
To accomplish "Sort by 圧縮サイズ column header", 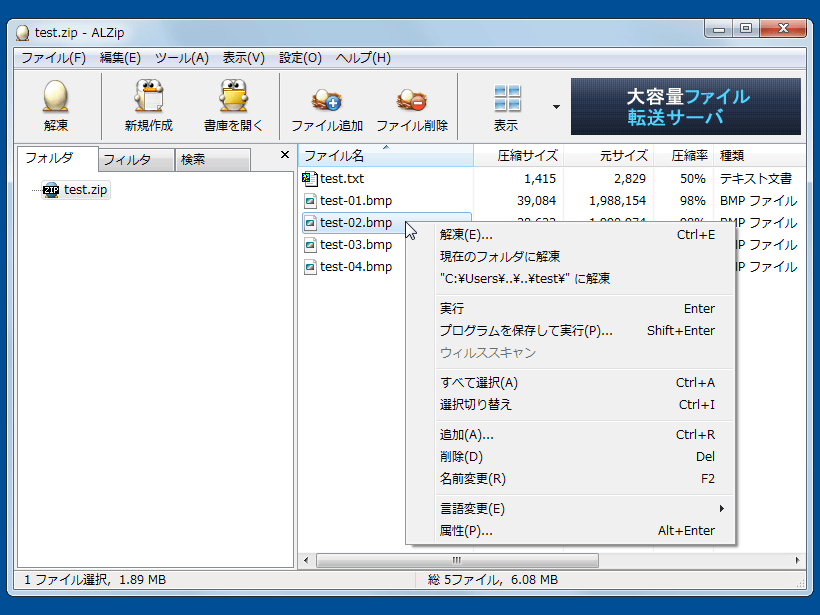I will tap(518, 155).
